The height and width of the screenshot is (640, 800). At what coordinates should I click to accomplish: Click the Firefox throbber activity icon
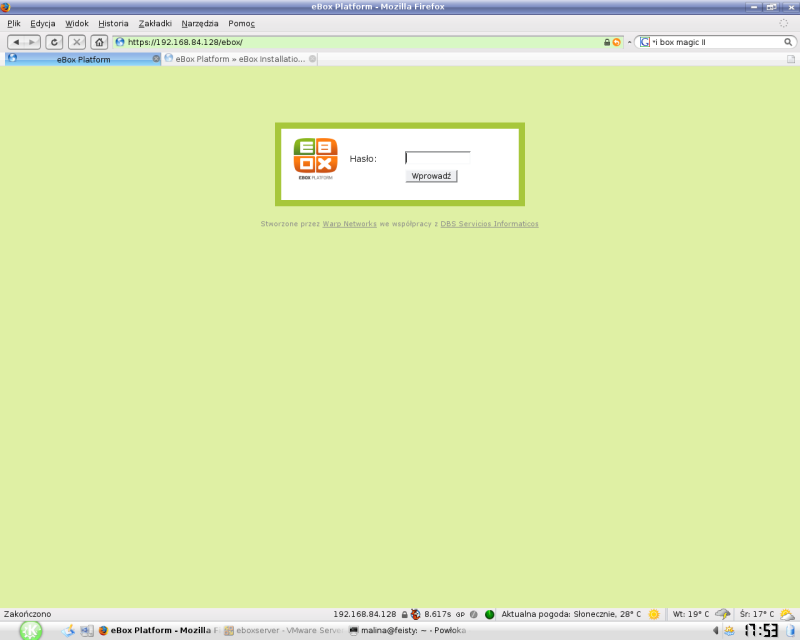coord(784,23)
